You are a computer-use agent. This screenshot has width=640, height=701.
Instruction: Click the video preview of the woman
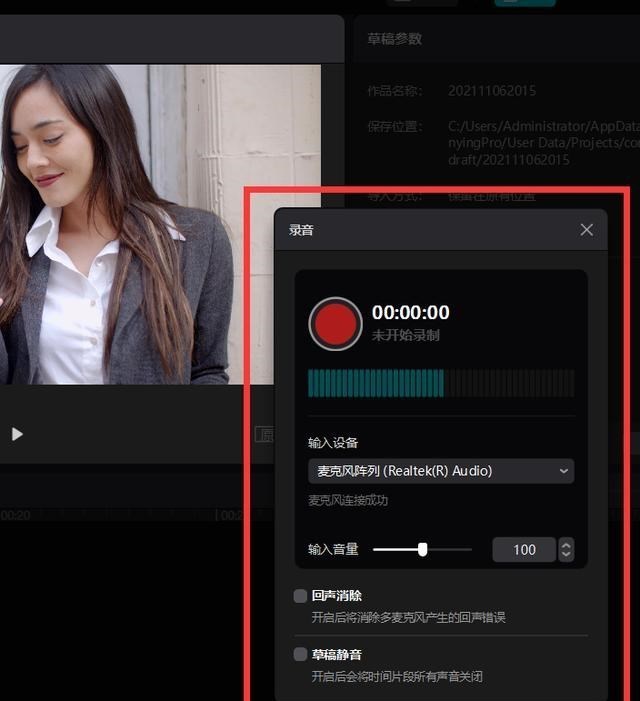pos(160,224)
